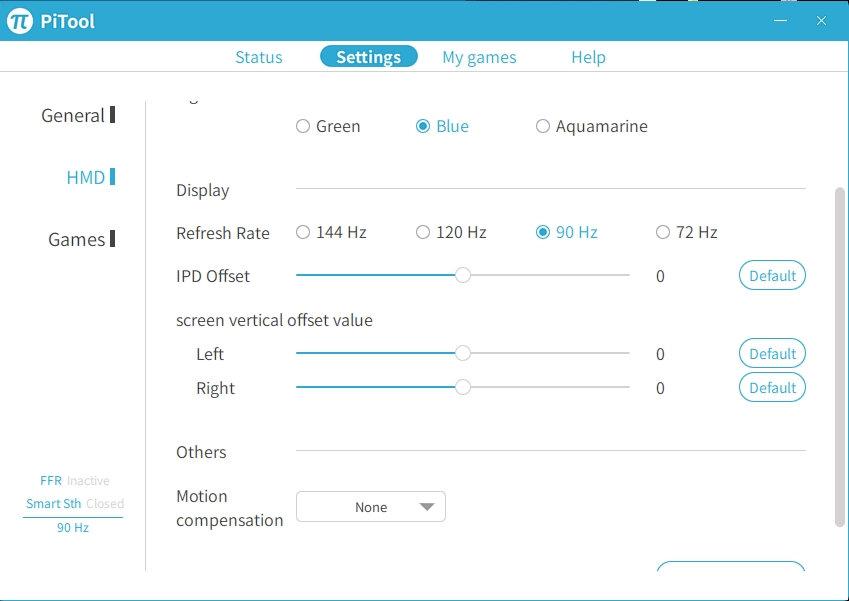Pick the Aquamarine color option
The width and height of the screenshot is (849, 601).
543,127
